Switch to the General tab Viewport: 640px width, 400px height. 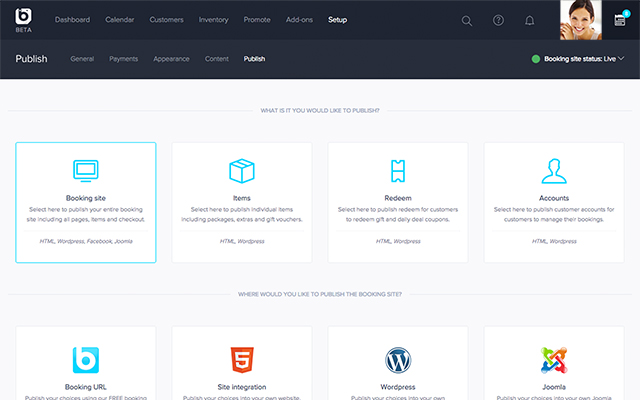[x=82, y=59]
